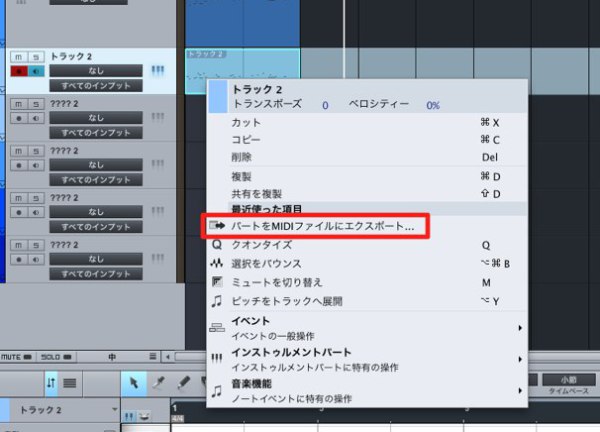The image size is (600, 432).
Task: Click the トランスポーズ value 0
Action: (325, 105)
